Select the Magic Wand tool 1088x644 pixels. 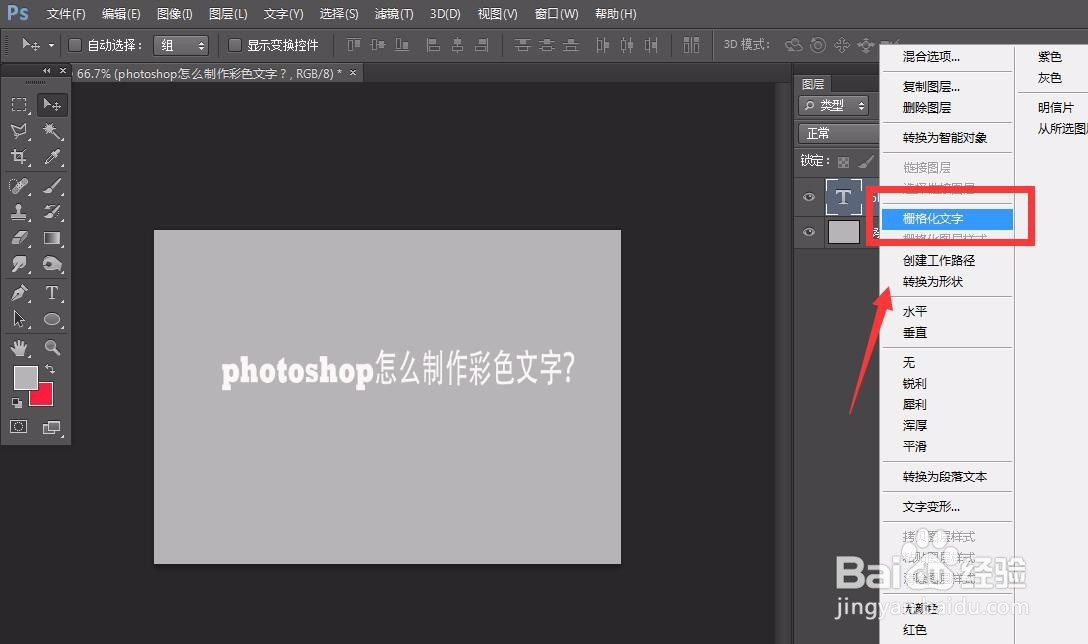point(52,130)
